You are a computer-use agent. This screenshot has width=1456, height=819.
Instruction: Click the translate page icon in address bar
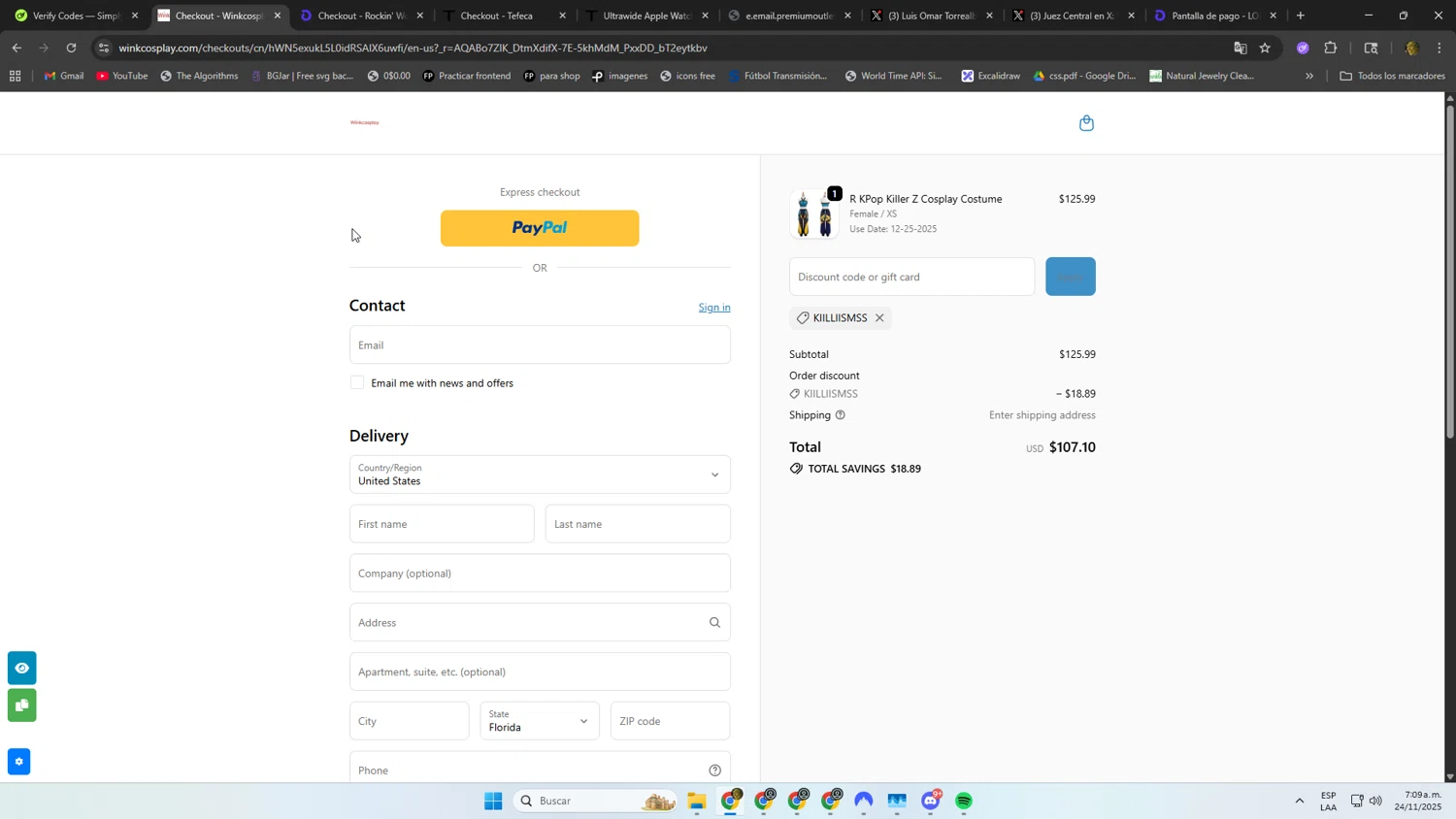click(x=1240, y=48)
